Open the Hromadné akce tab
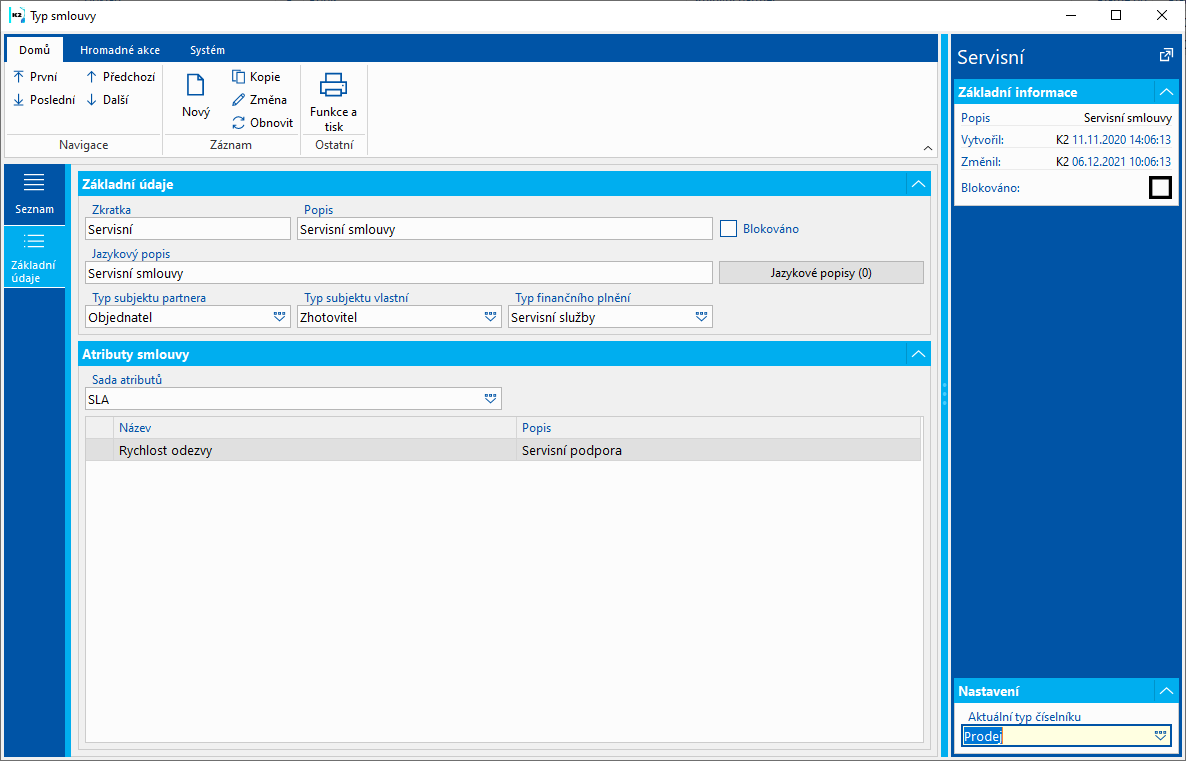This screenshot has height=761, width=1186. pos(120,50)
